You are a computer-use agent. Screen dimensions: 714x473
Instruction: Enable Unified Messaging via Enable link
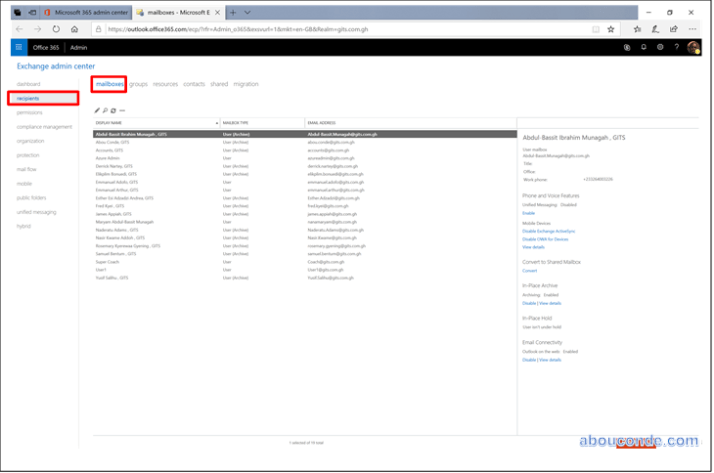pyautogui.click(x=528, y=213)
